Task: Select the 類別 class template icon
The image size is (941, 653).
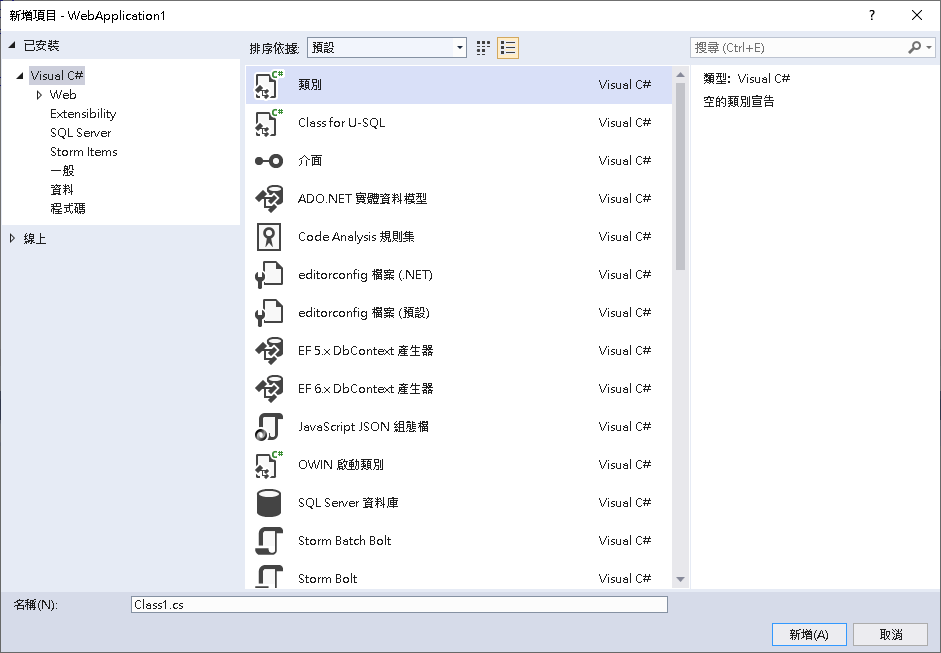Action: 269,85
